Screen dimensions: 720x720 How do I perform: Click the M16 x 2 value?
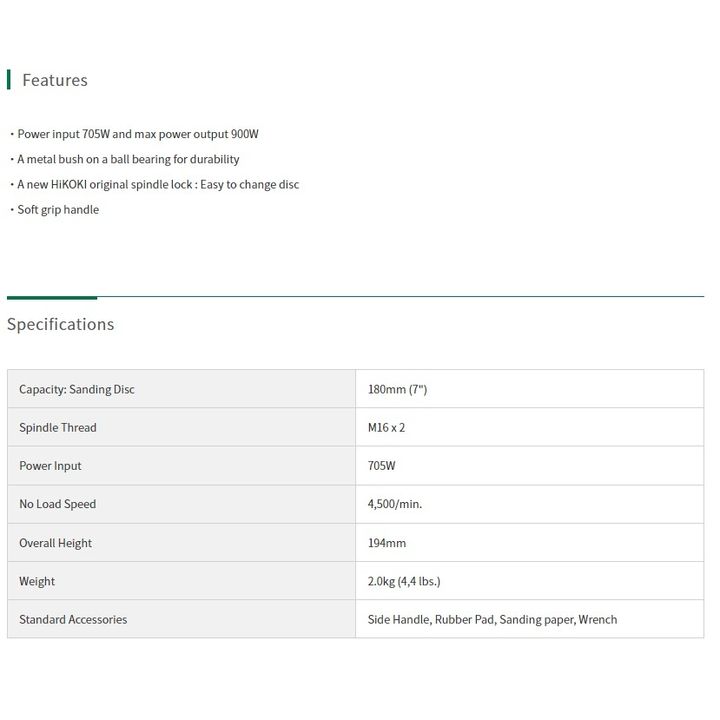pos(386,428)
